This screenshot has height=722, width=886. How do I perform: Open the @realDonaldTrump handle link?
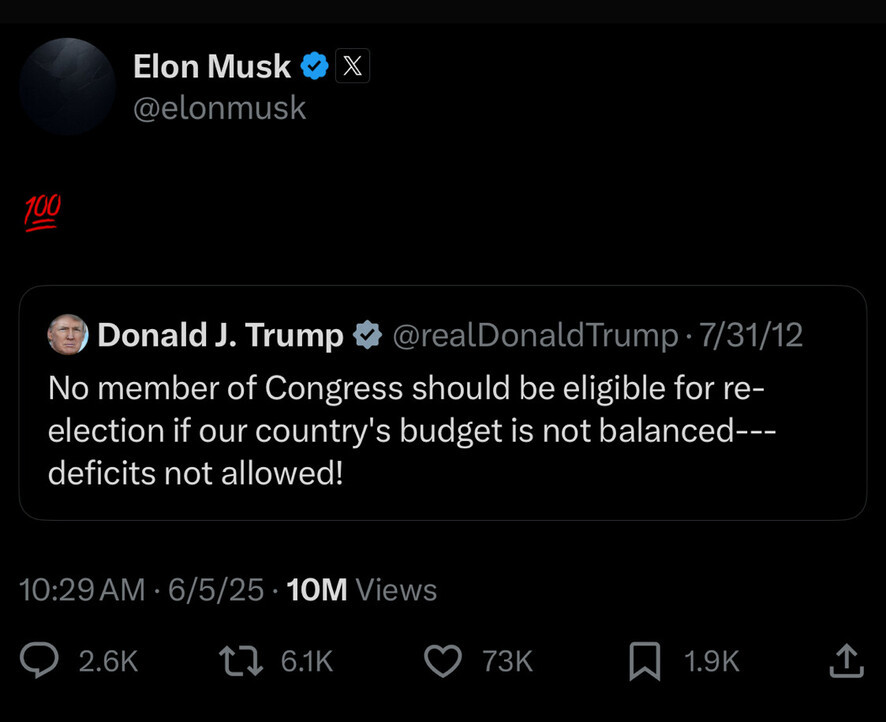click(x=534, y=335)
